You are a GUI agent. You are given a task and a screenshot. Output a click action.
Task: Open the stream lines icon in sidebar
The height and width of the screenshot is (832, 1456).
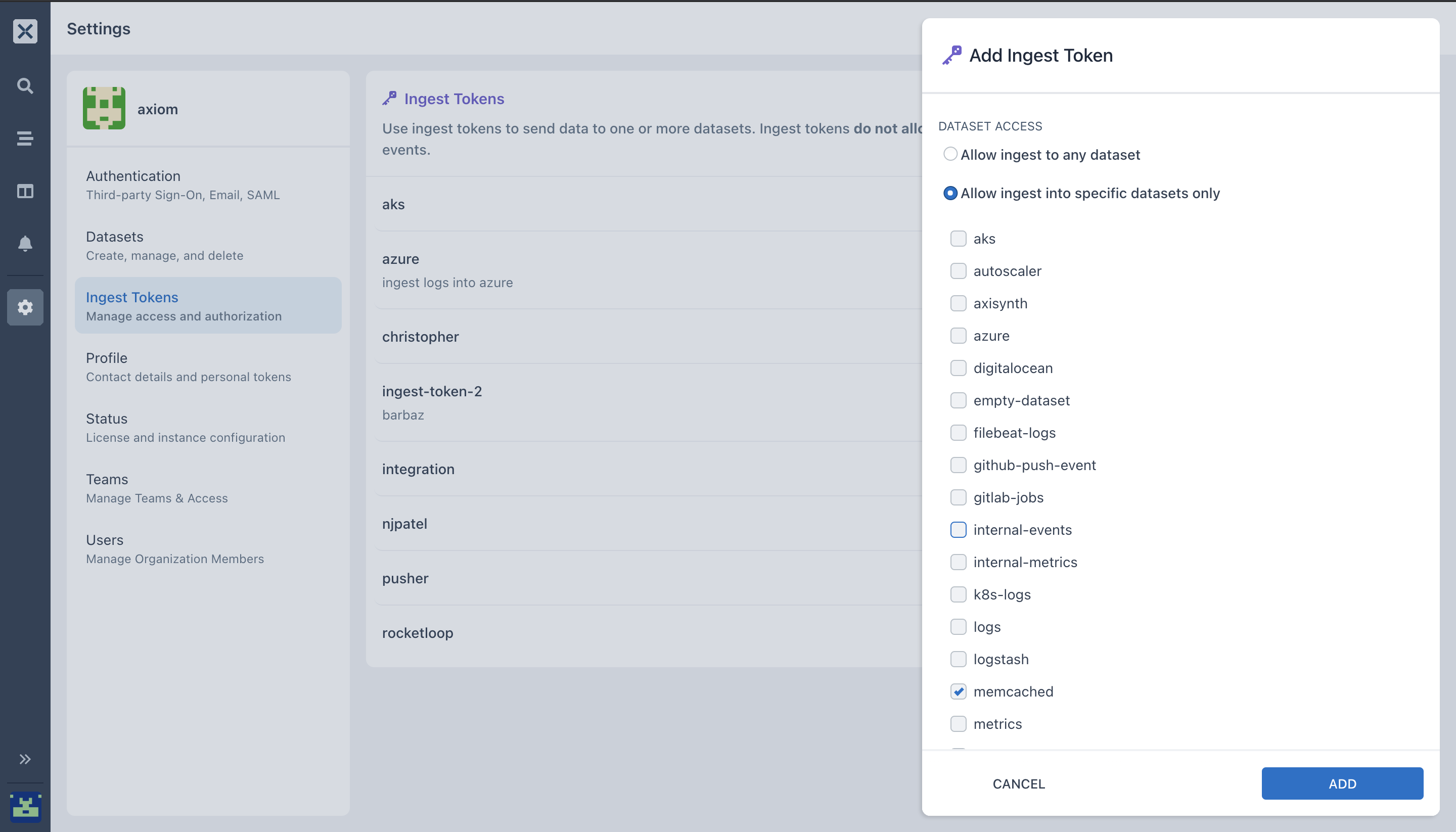[x=25, y=138]
